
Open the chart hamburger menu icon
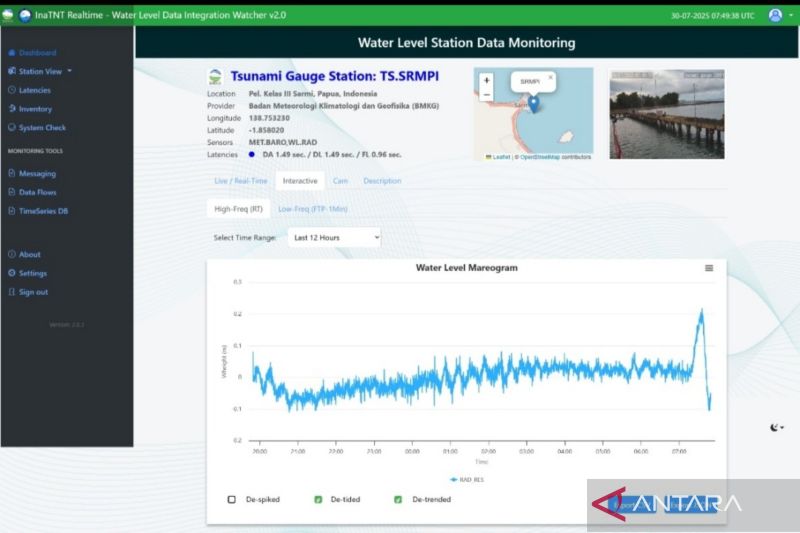click(x=709, y=268)
